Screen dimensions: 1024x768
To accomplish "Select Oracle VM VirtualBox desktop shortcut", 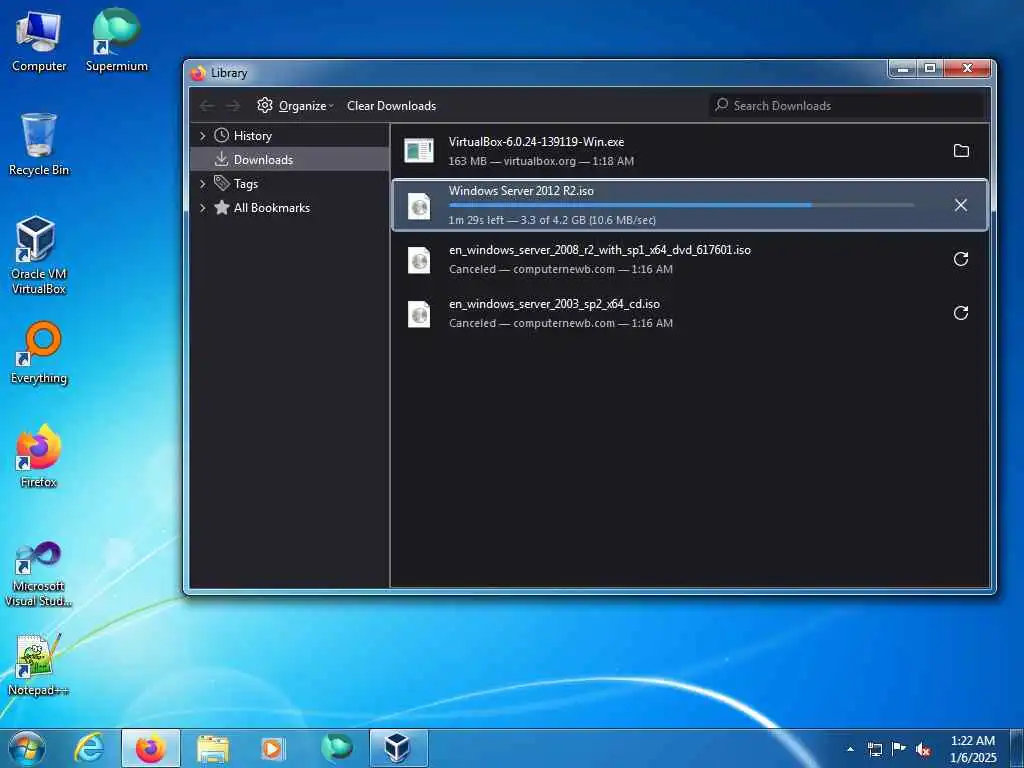I will [x=39, y=255].
